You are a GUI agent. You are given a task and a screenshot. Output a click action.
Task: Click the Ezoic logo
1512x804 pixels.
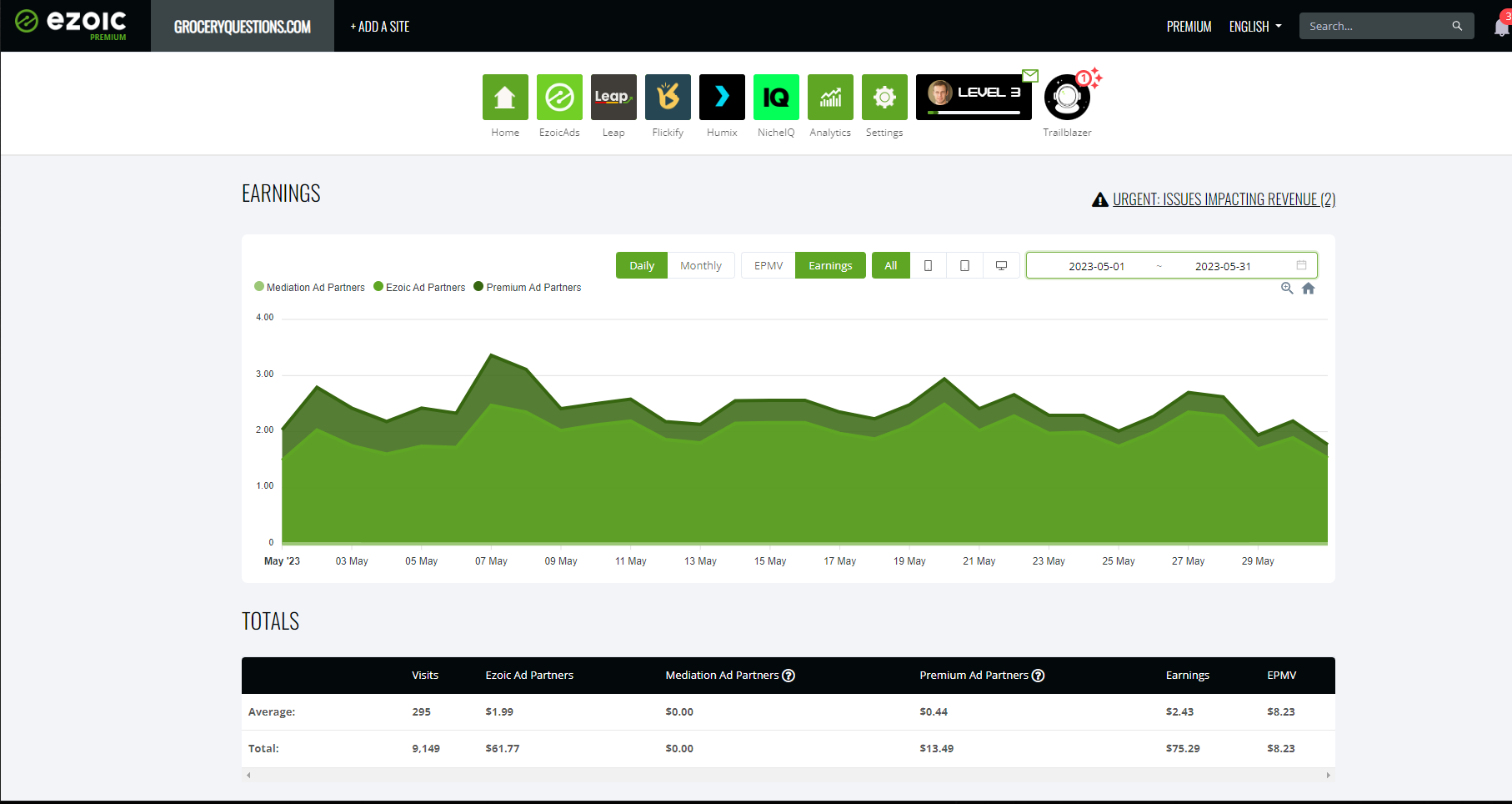click(x=71, y=23)
